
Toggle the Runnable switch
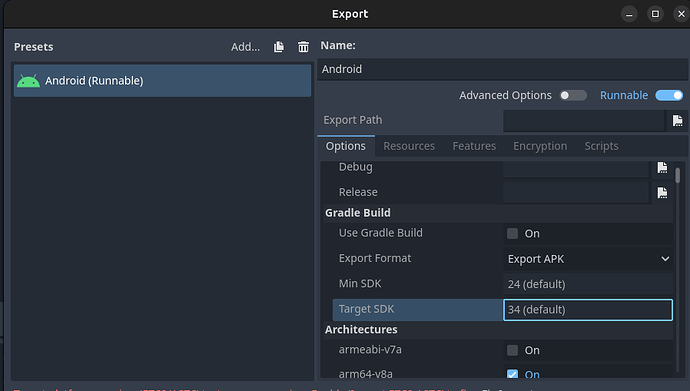click(669, 95)
